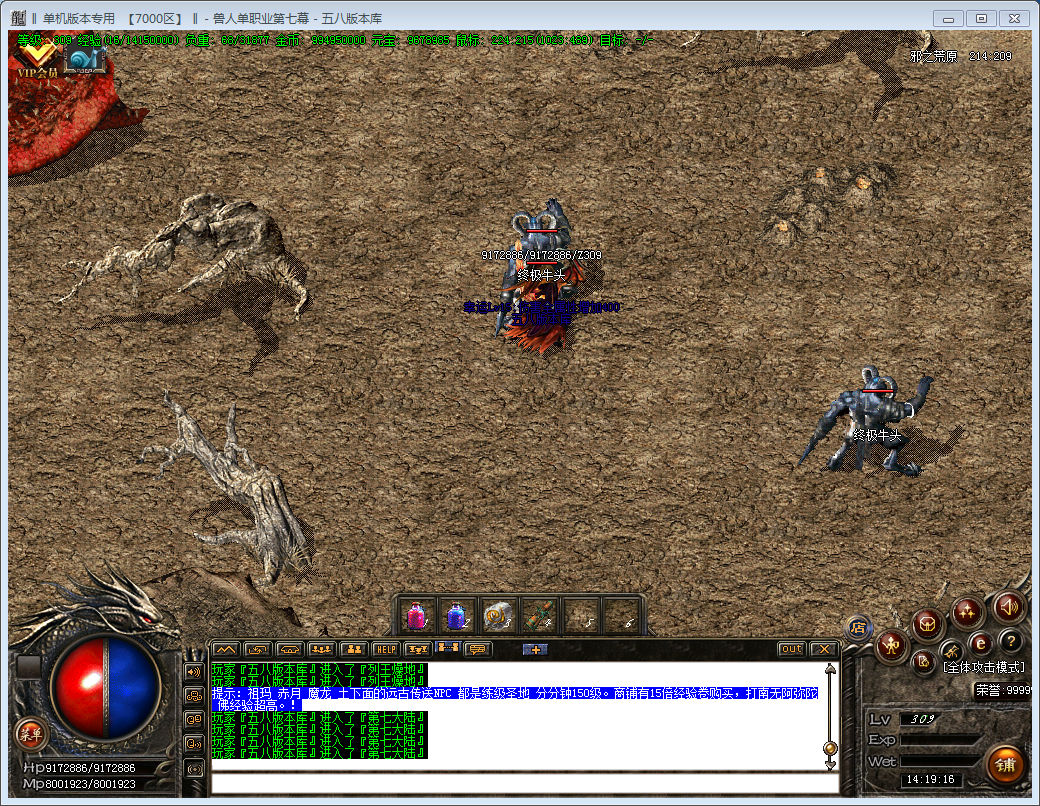The image size is (1040, 806).
Task: Click the small dark square beside the HP orb
Action: [28, 667]
